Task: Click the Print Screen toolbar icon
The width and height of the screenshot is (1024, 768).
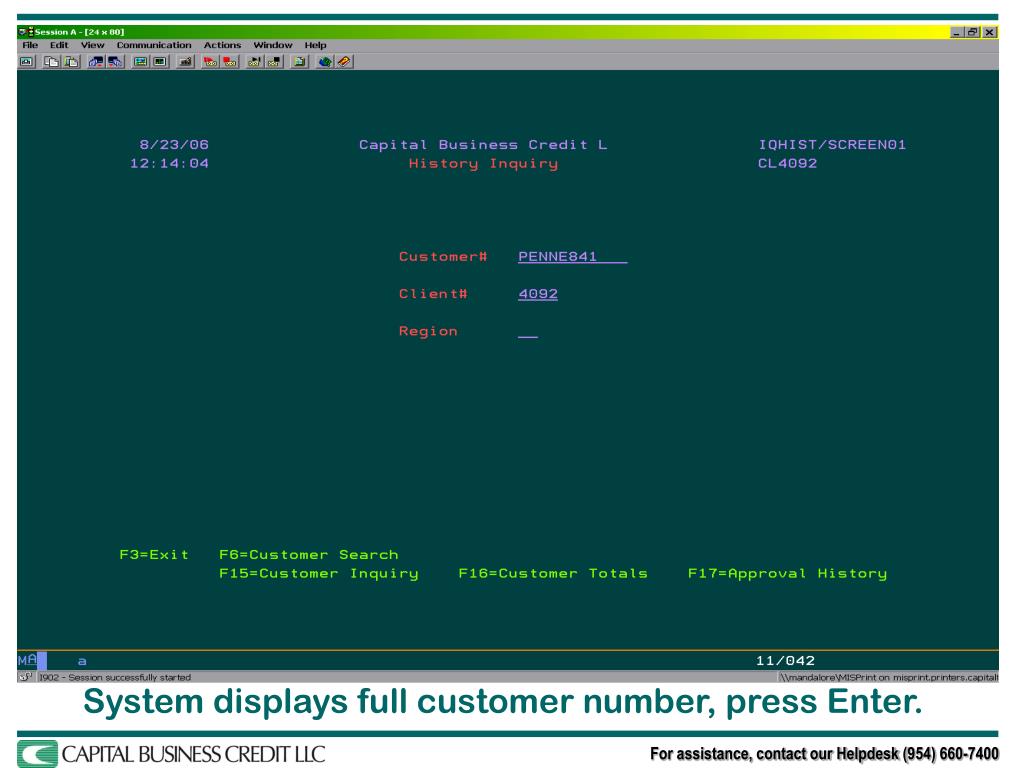Action: tap(27, 62)
